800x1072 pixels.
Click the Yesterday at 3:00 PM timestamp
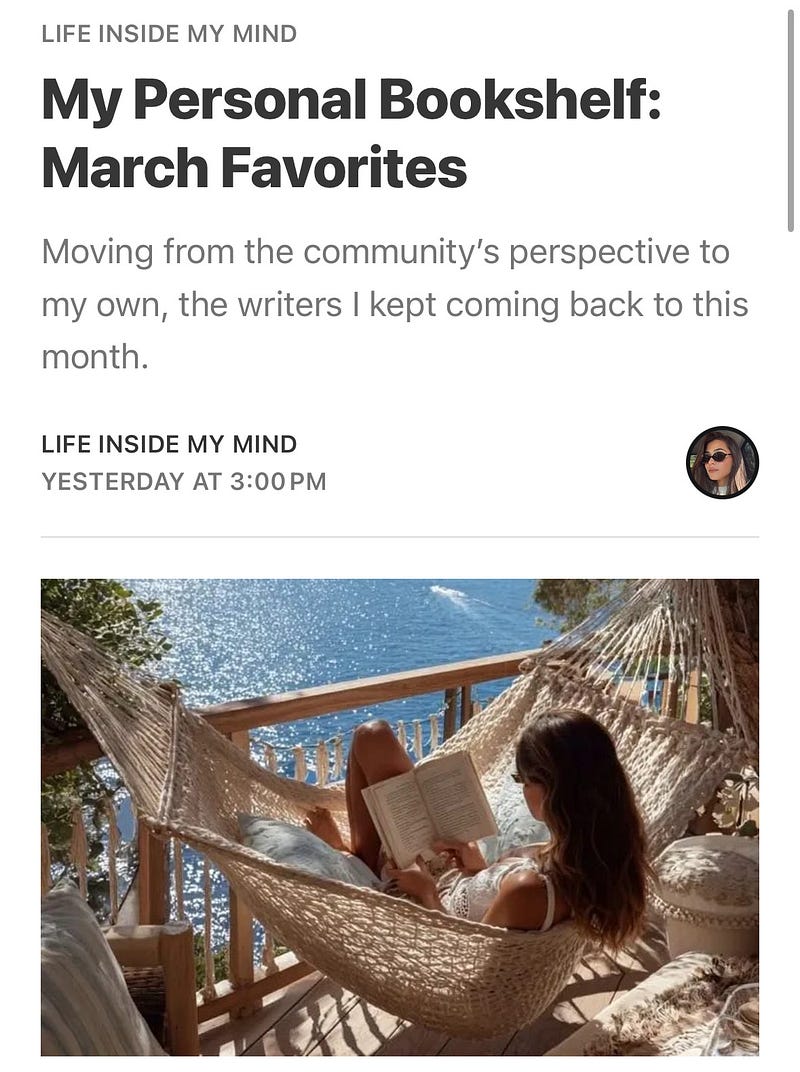pyautogui.click(x=184, y=481)
